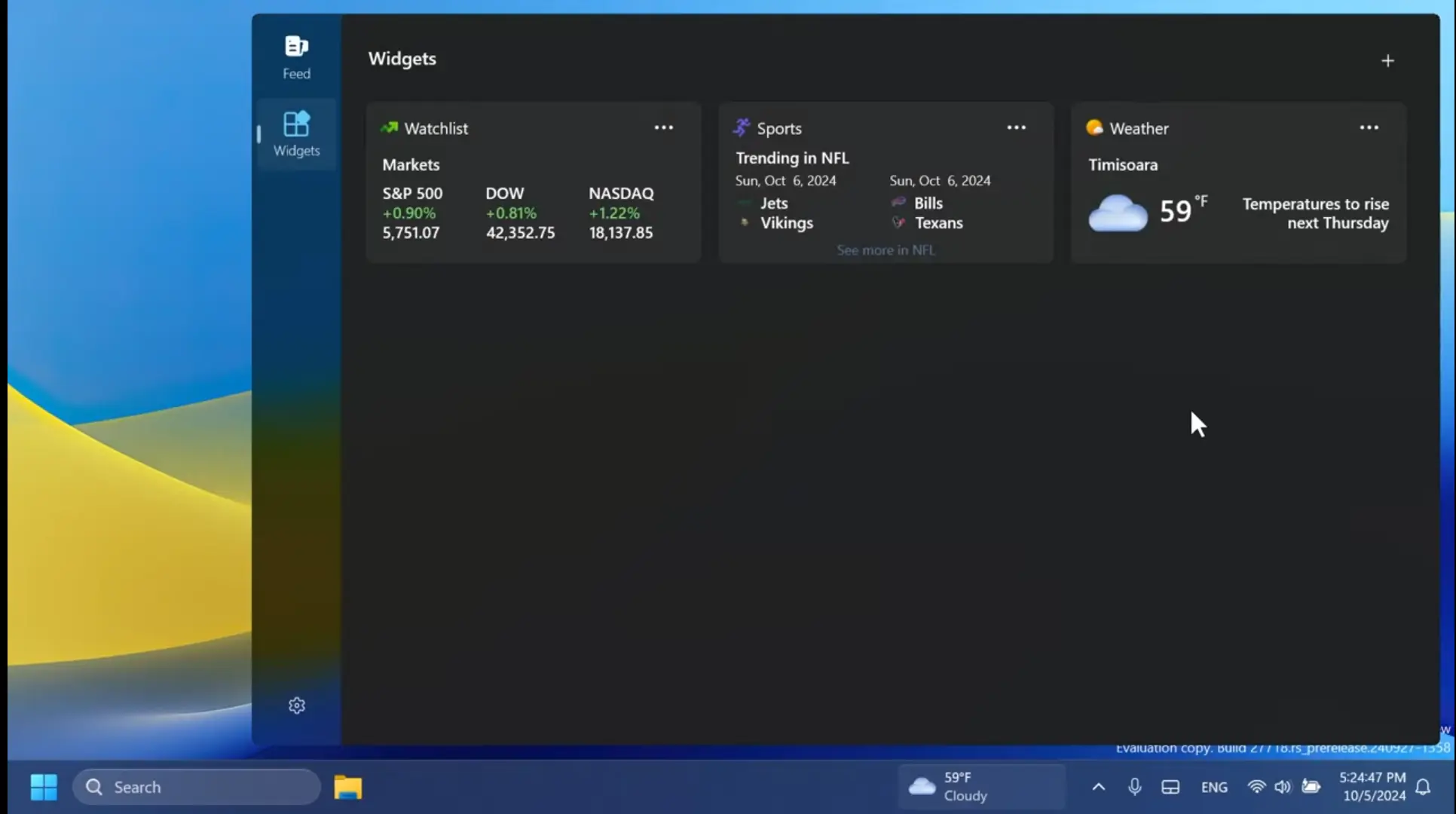1456x814 pixels.
Task: Select the Widgets tab in sidebar
Action: 296,134
